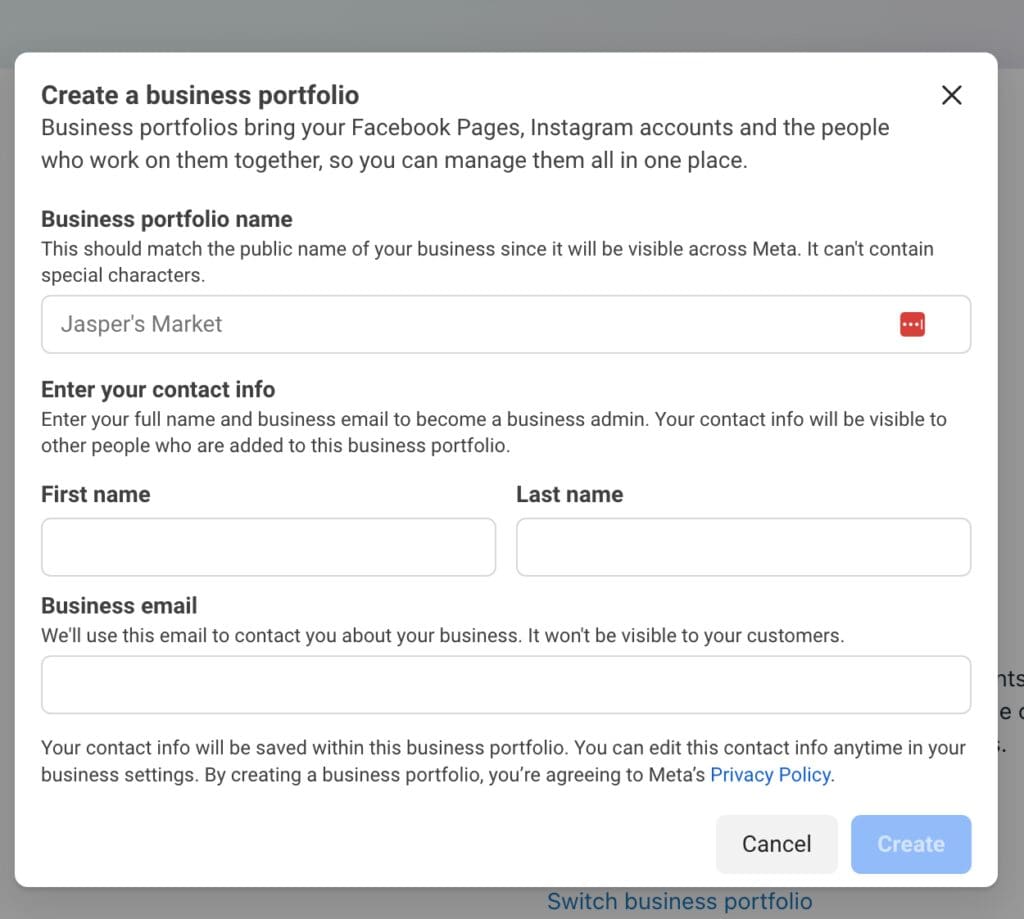Click the 'First name' label text
This screenshot has height=919, width=1024.
point(96,494)
